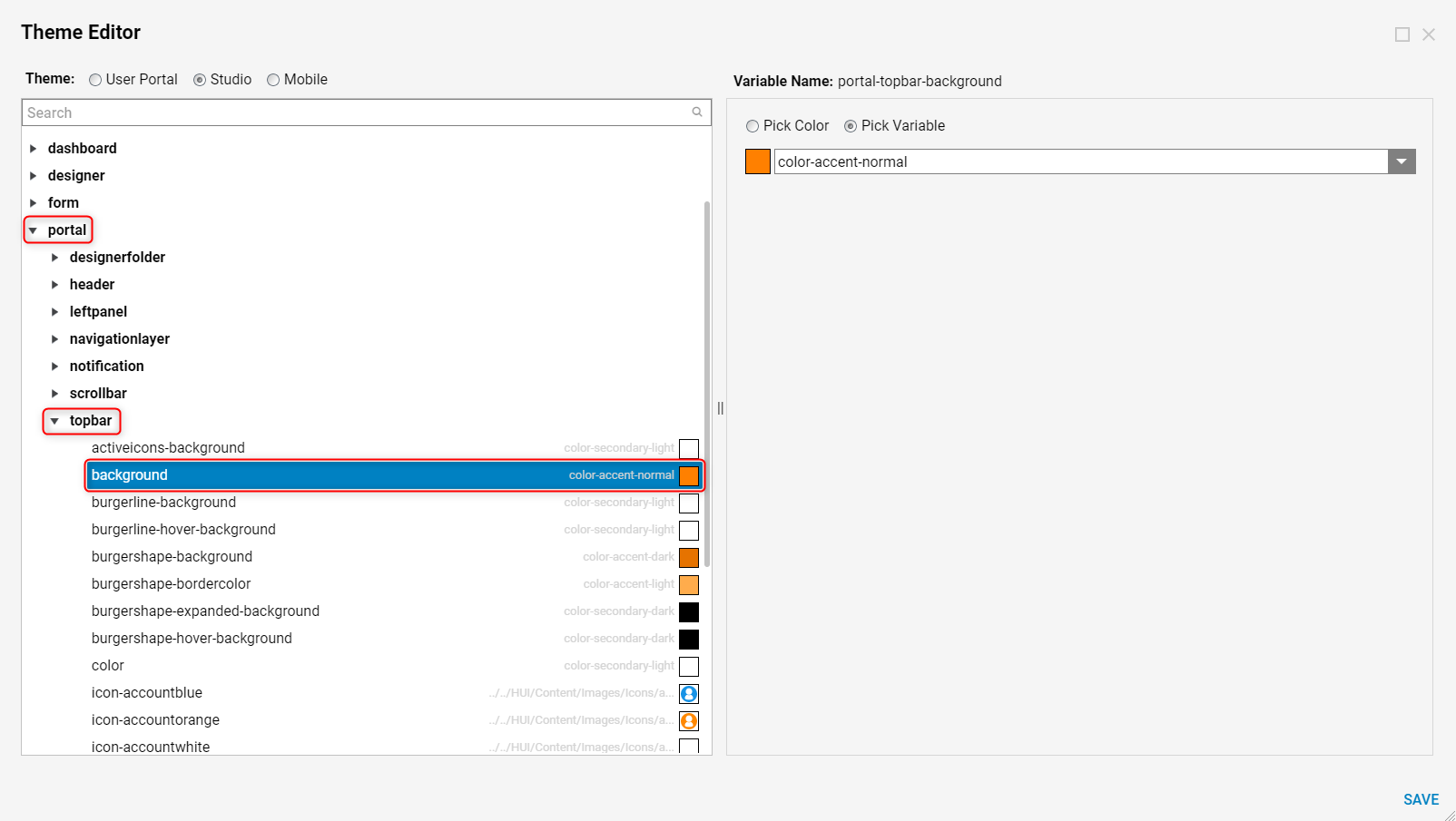Screen dimensions: 1456x821
Task: Click the burgershape-hover-background black swatch
Action: coord(689,640)
